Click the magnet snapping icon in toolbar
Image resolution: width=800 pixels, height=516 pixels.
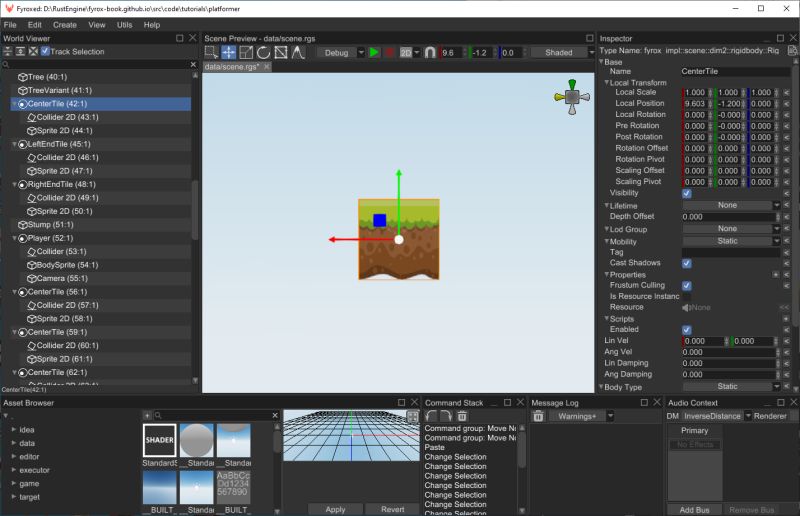click(430, 52)
